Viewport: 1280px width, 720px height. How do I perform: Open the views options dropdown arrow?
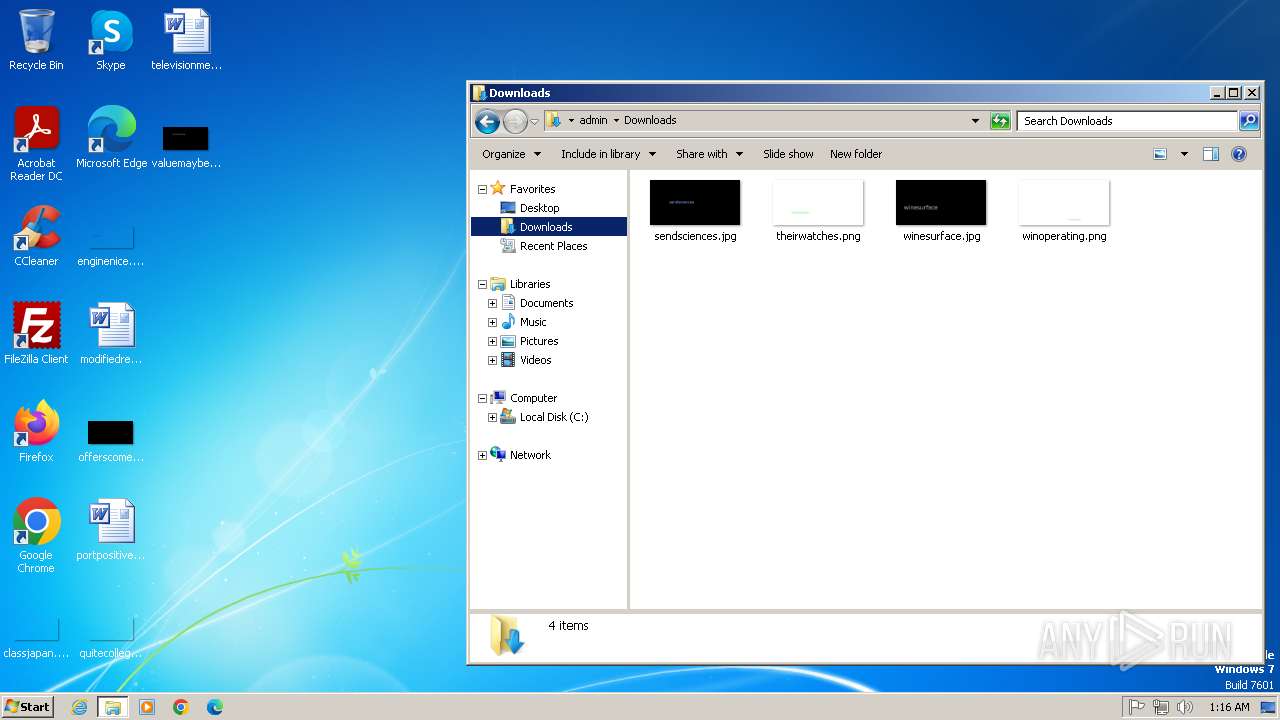1184,154
